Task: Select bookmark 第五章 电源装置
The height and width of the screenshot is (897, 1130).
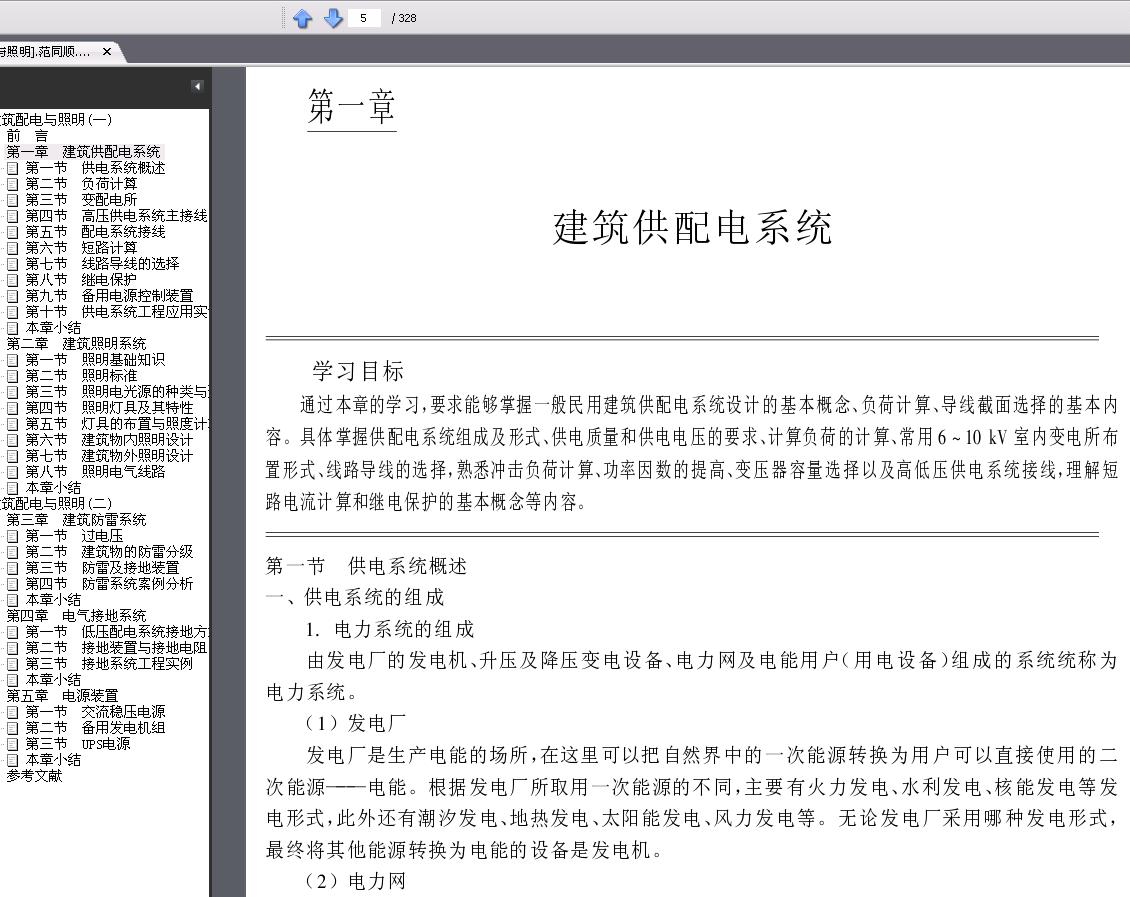Action: point(62,696)
